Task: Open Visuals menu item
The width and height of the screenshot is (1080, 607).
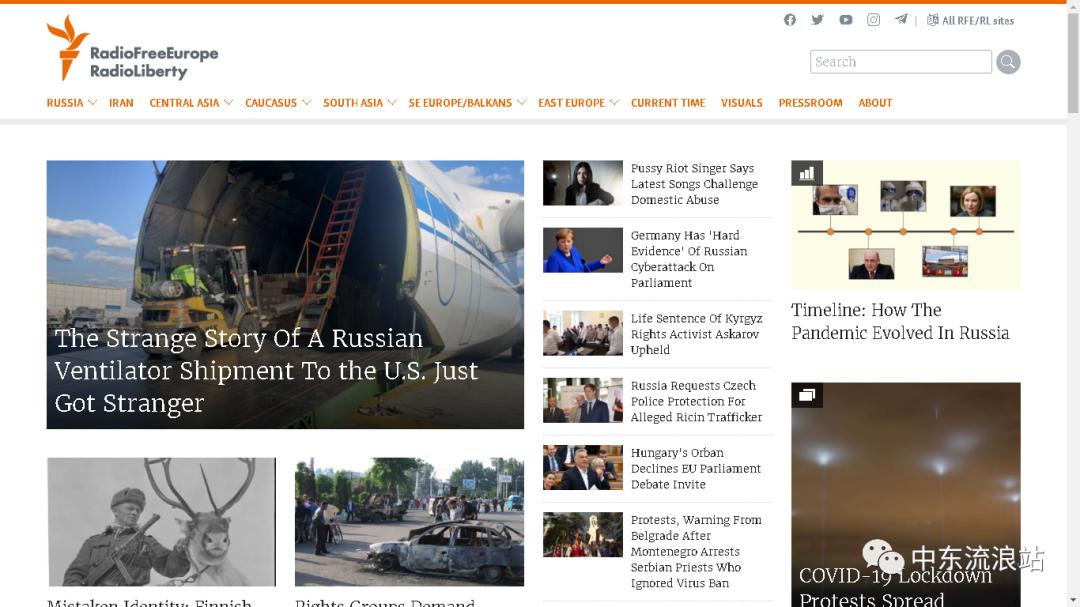Action: [742, 103]
